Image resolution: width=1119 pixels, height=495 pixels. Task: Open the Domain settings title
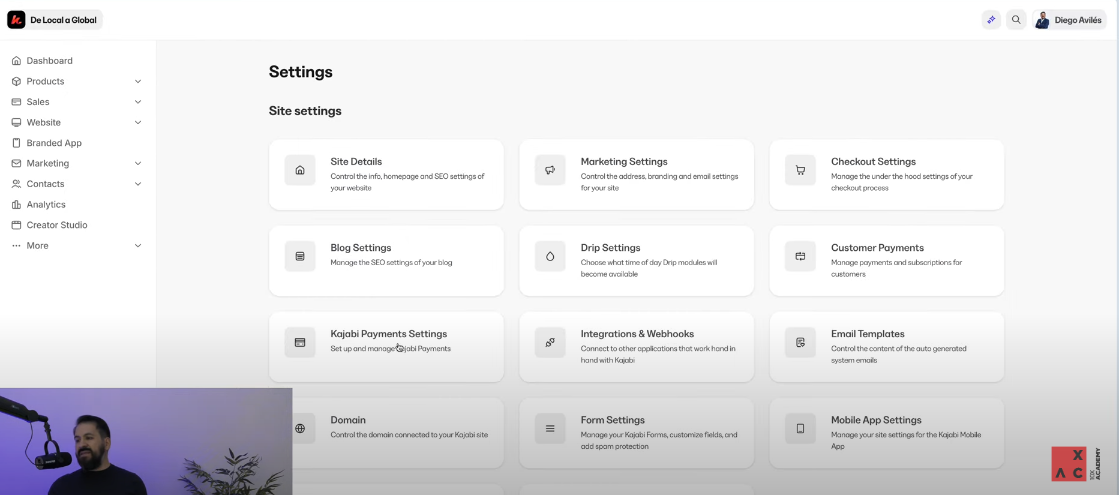[348, 420]
